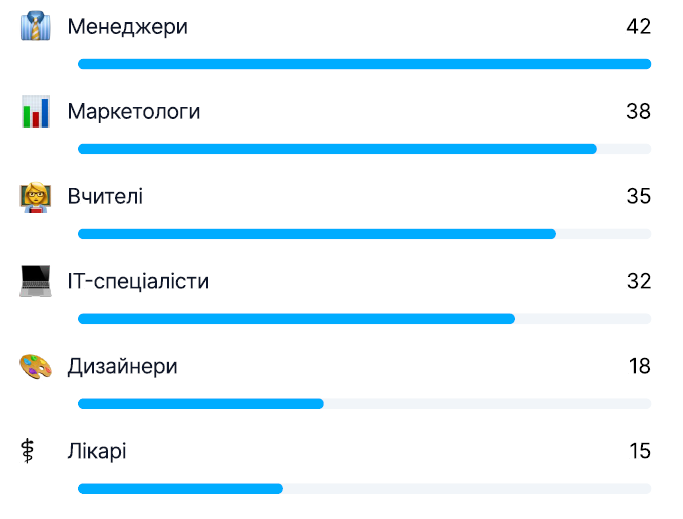Click the Лікарі progress bar
The width and height of the screenshot is (683, 519).
pos(364,489)
